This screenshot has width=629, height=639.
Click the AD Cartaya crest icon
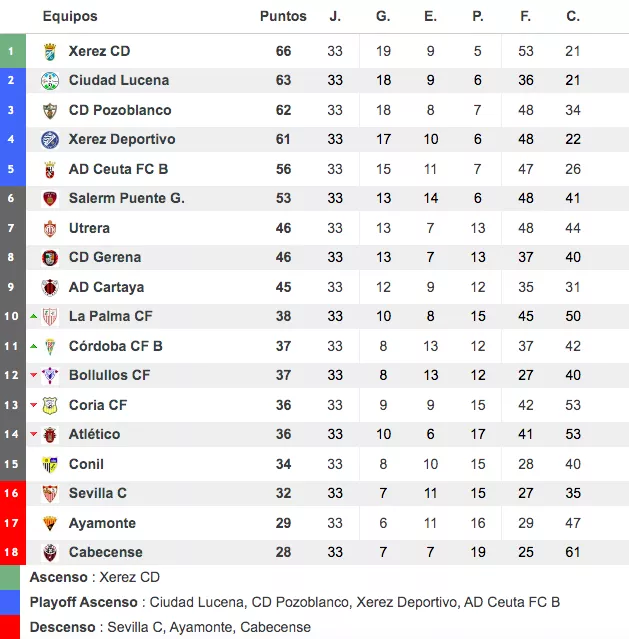point(50,288)
